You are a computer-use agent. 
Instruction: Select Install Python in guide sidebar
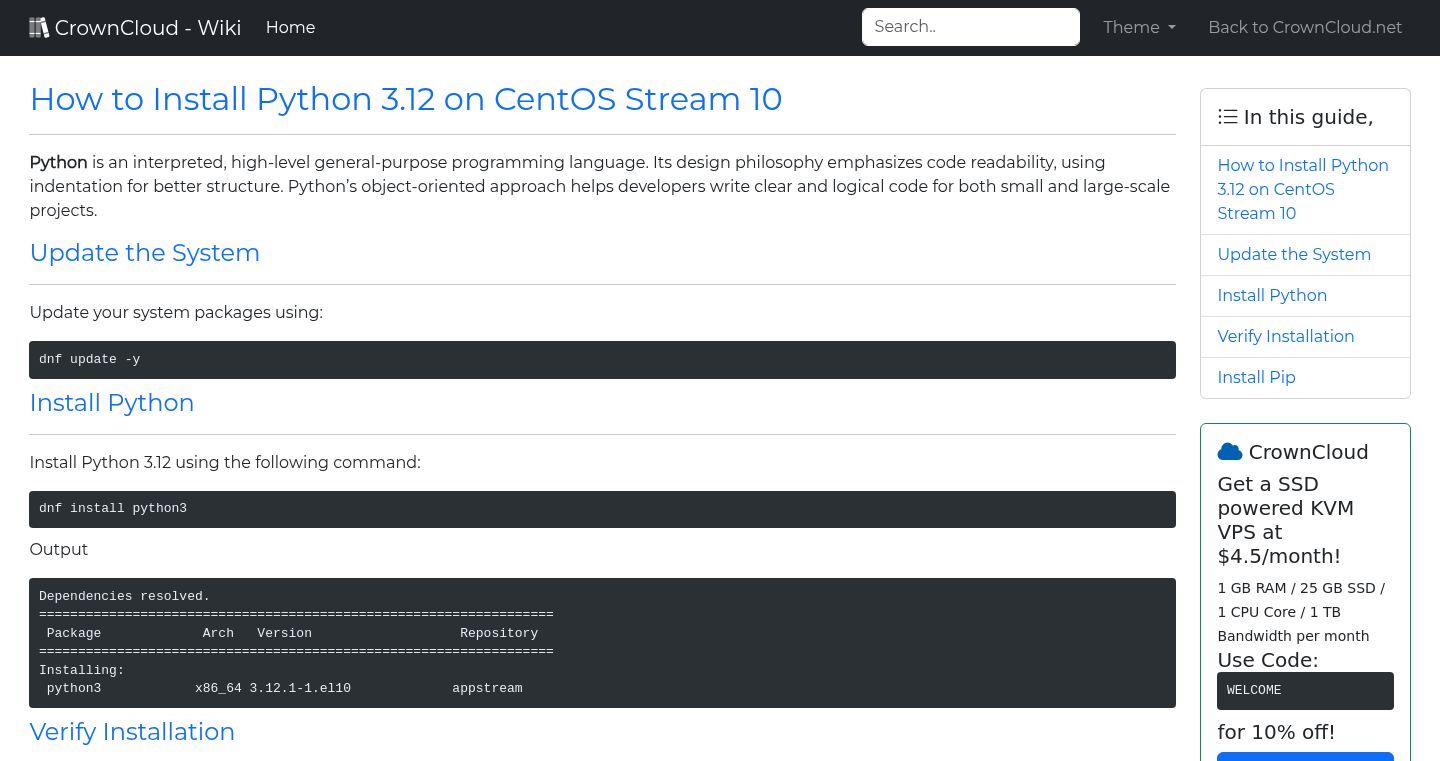click(1271, 295)
